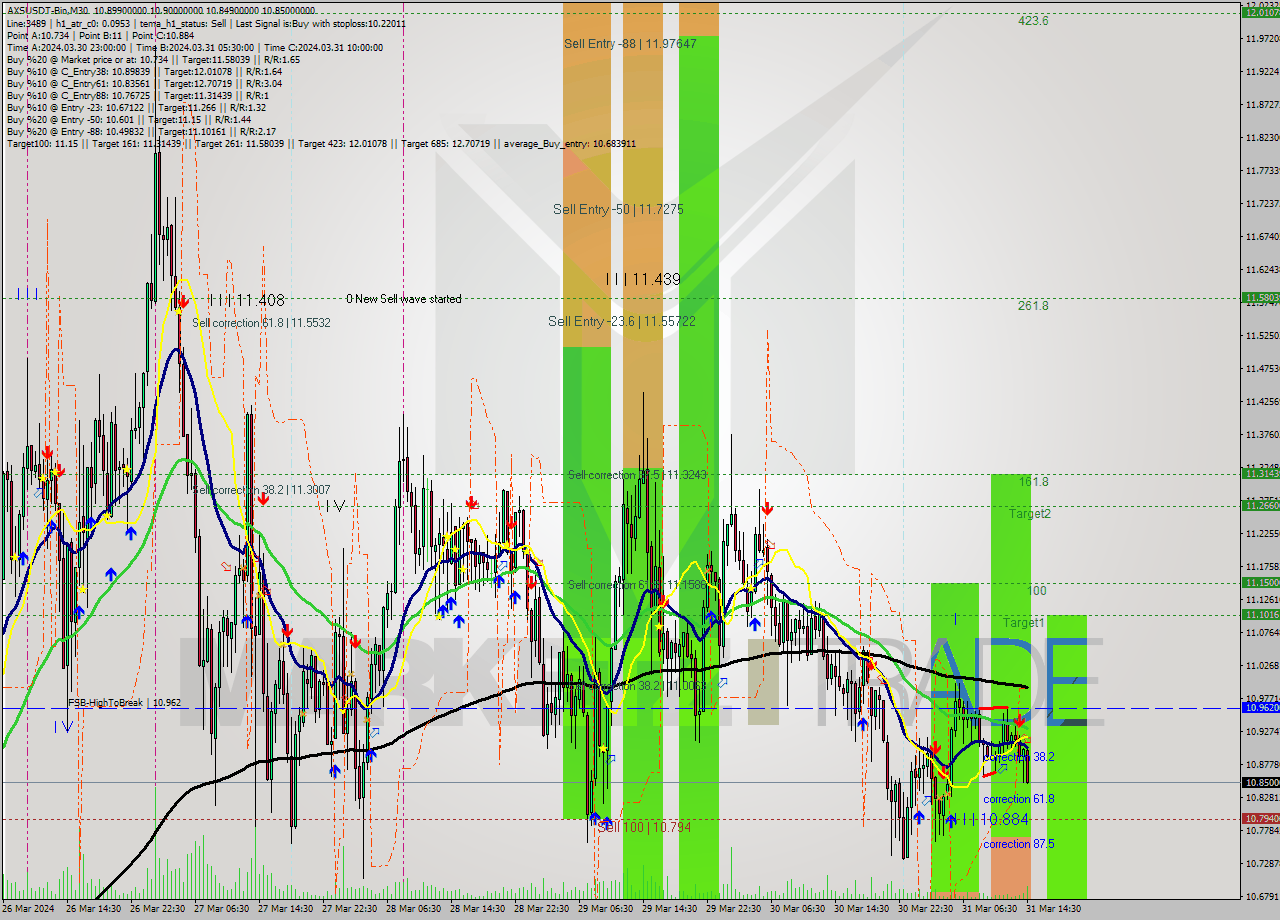Click the '27 Mar 06:30' time axis label

point(220,909)
